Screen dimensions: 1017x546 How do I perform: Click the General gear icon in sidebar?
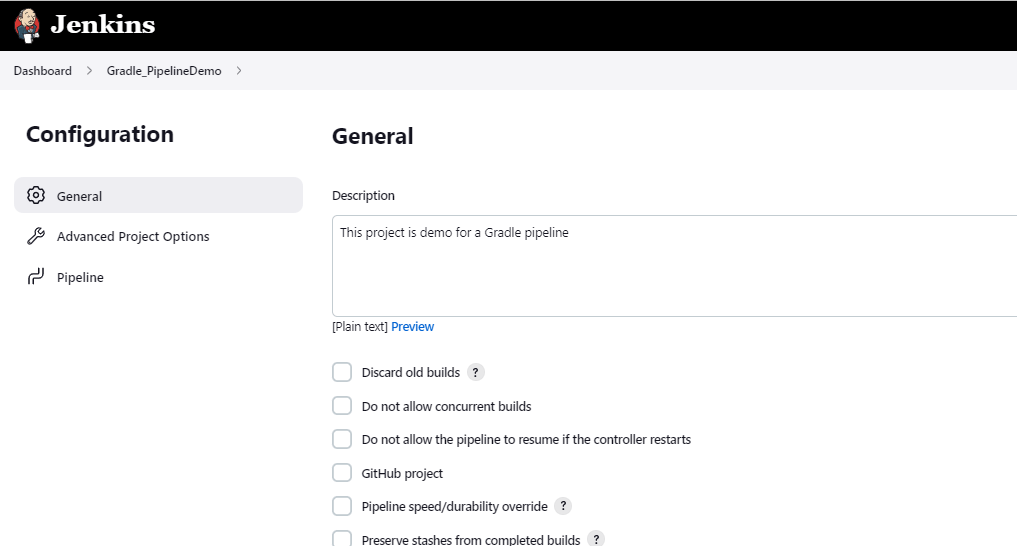[36, 196]
